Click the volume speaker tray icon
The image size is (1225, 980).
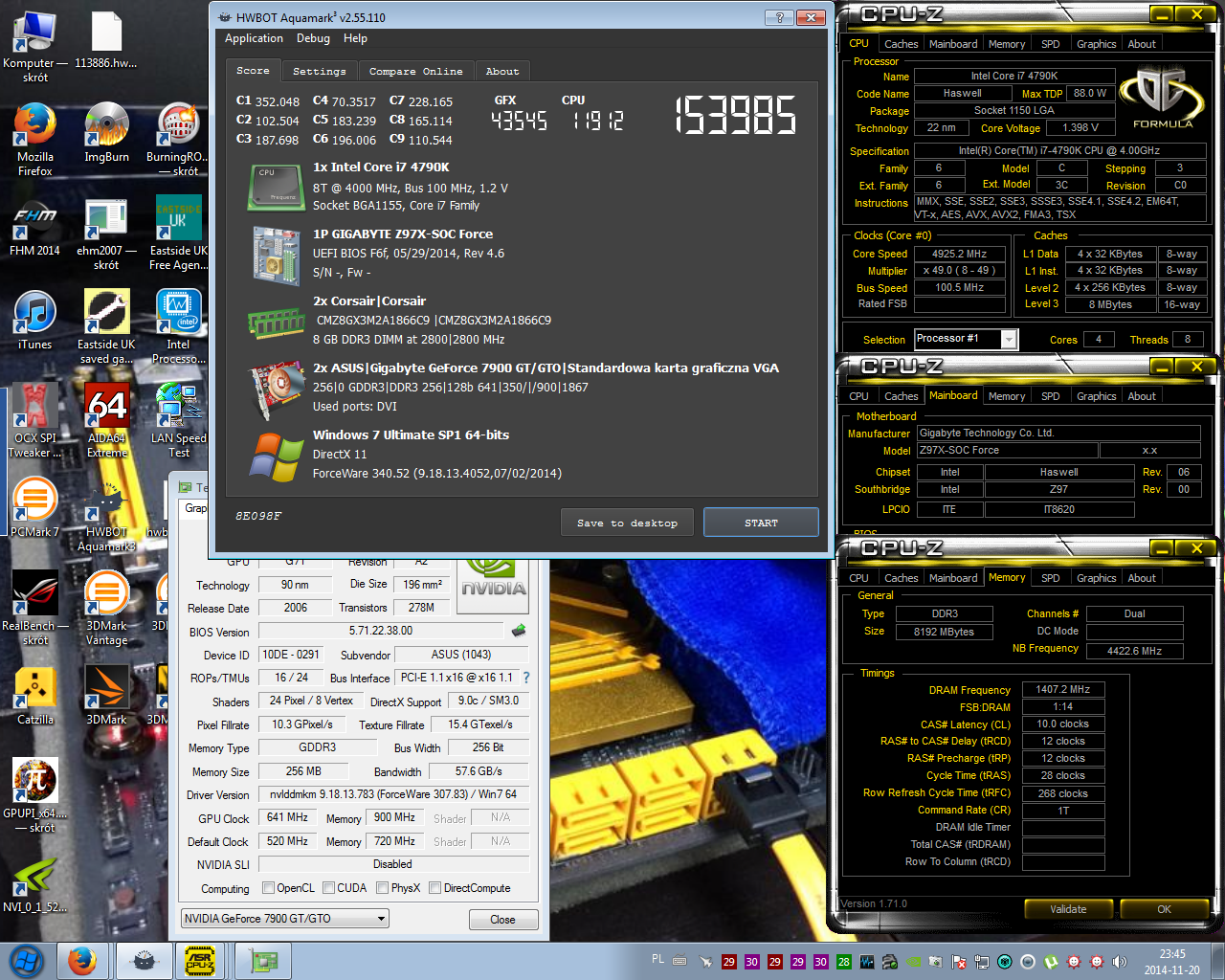[x=1120, y=962]
